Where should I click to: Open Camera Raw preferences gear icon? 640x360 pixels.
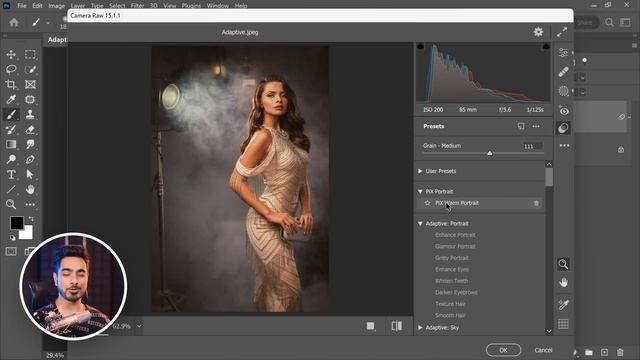[x=538, y=32]
